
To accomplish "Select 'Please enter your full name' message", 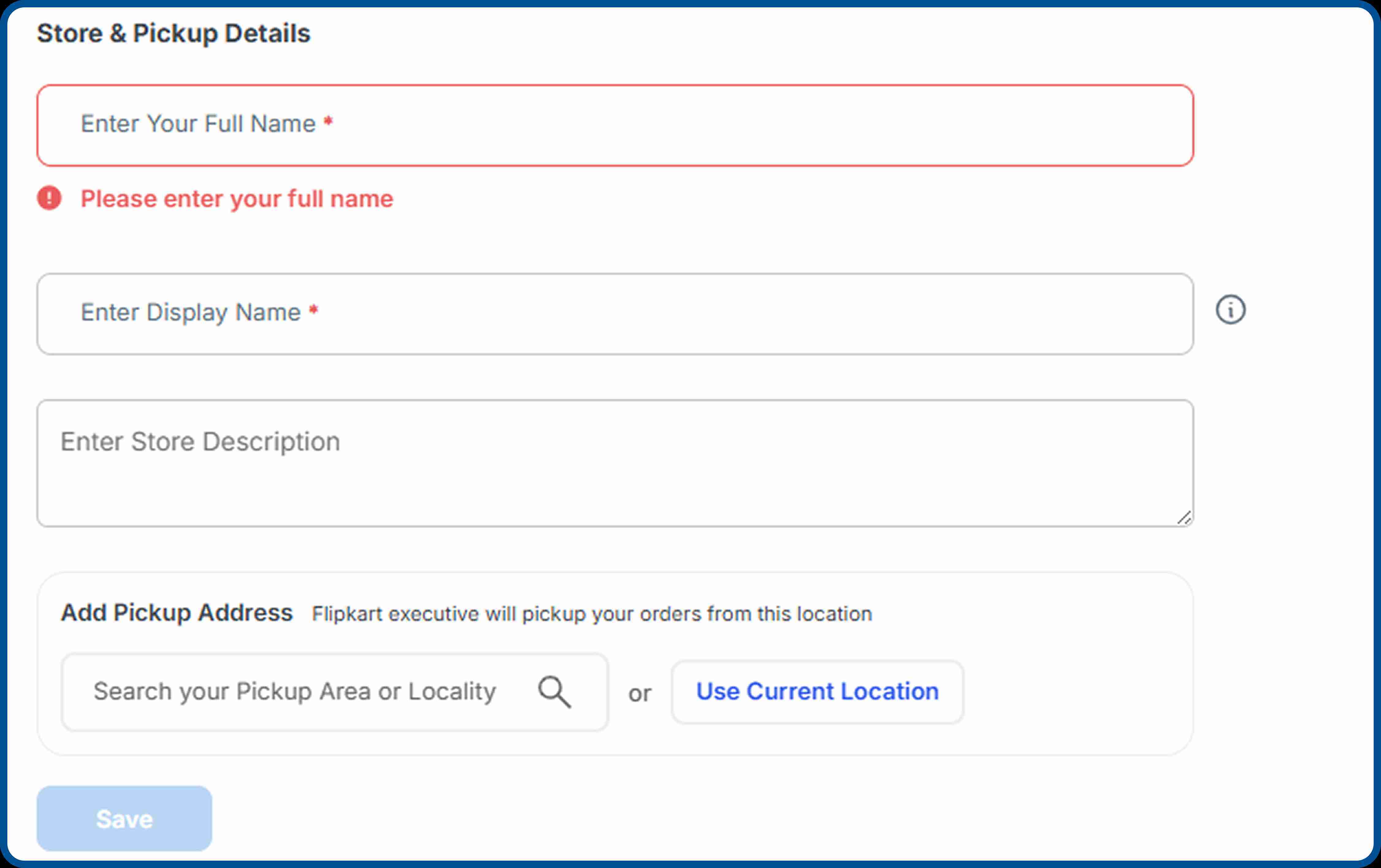I will pyautogui.click(x=237, y=199).
